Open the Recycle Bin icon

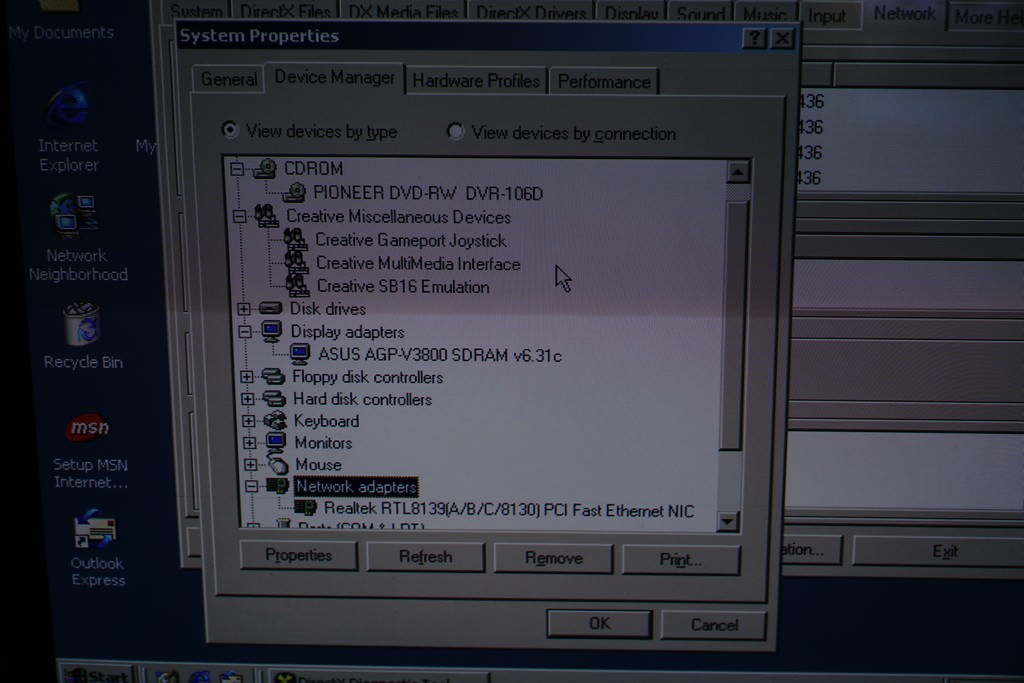tap(81, 324)
